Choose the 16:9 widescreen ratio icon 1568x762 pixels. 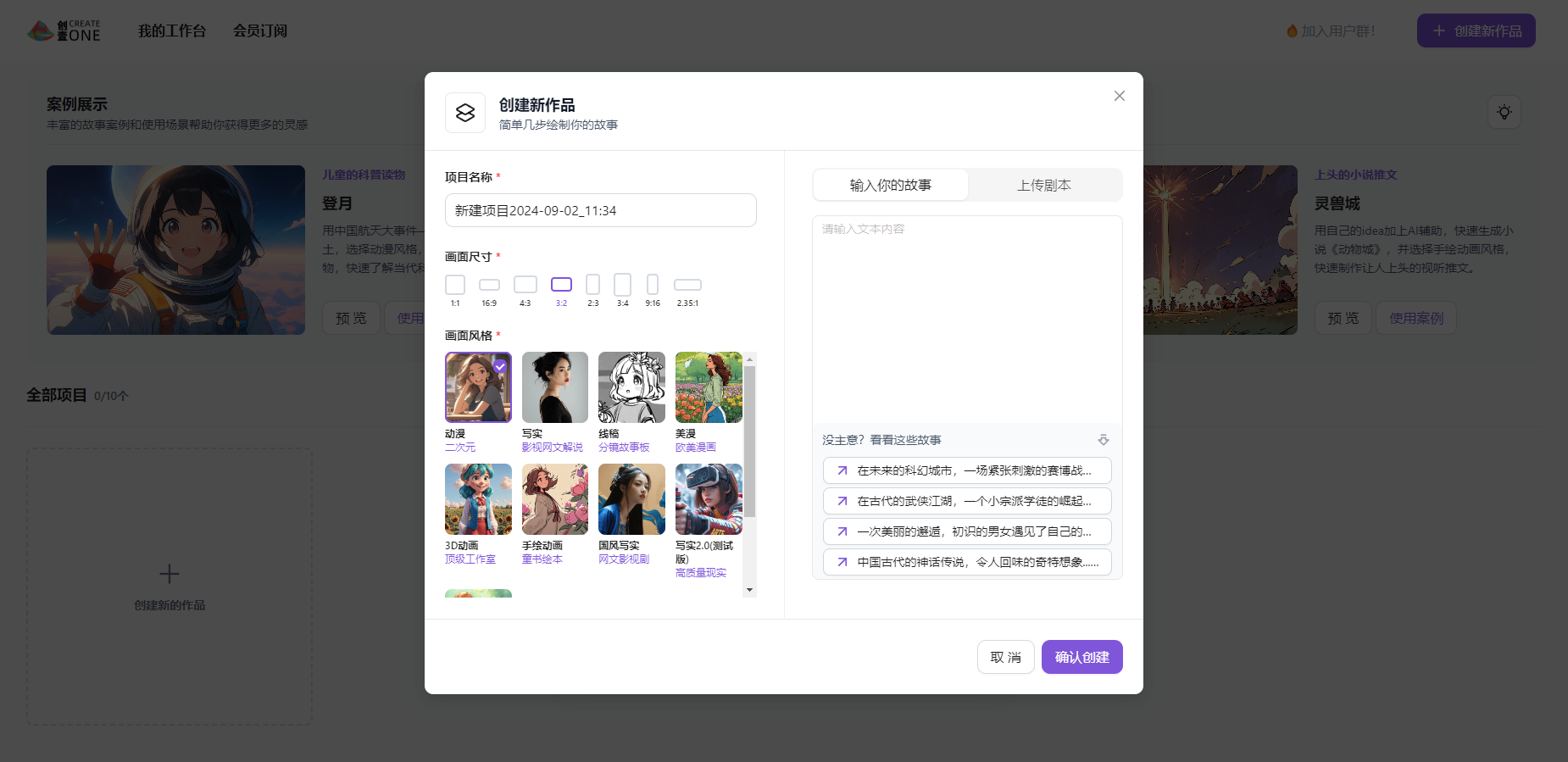489,285
